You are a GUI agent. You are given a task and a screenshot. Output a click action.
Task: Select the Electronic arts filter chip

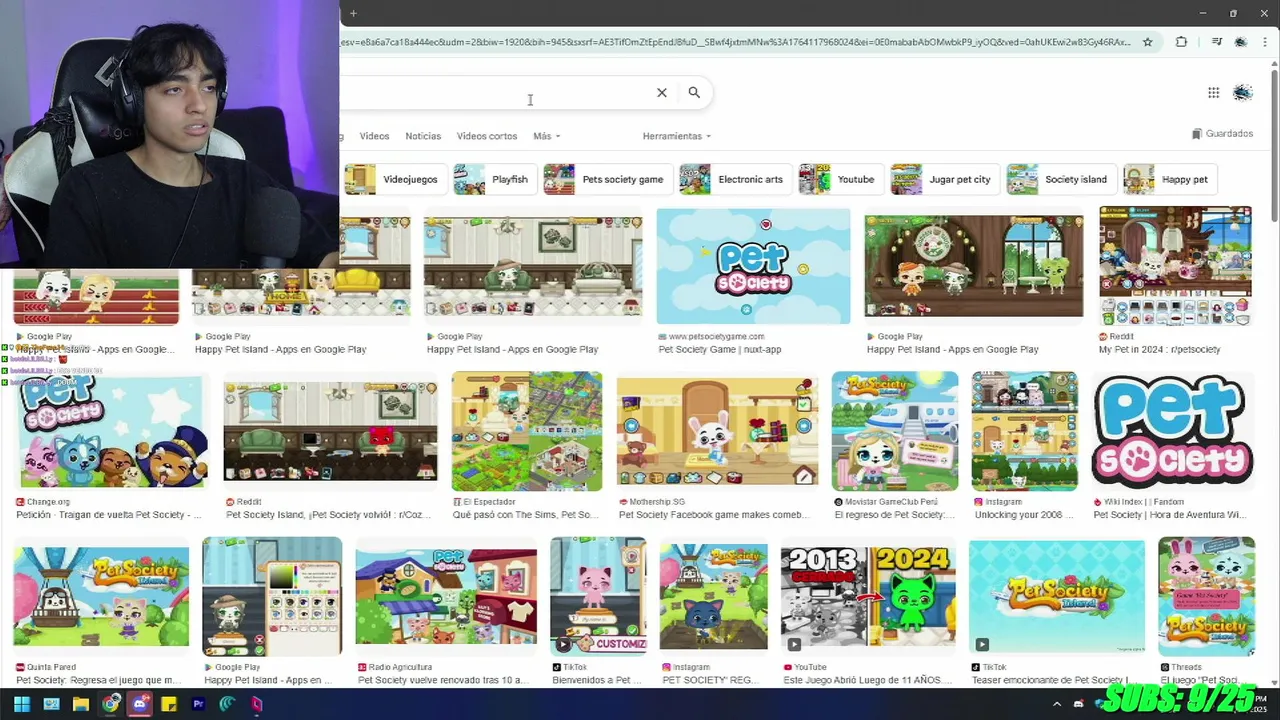tap(736, 179)
